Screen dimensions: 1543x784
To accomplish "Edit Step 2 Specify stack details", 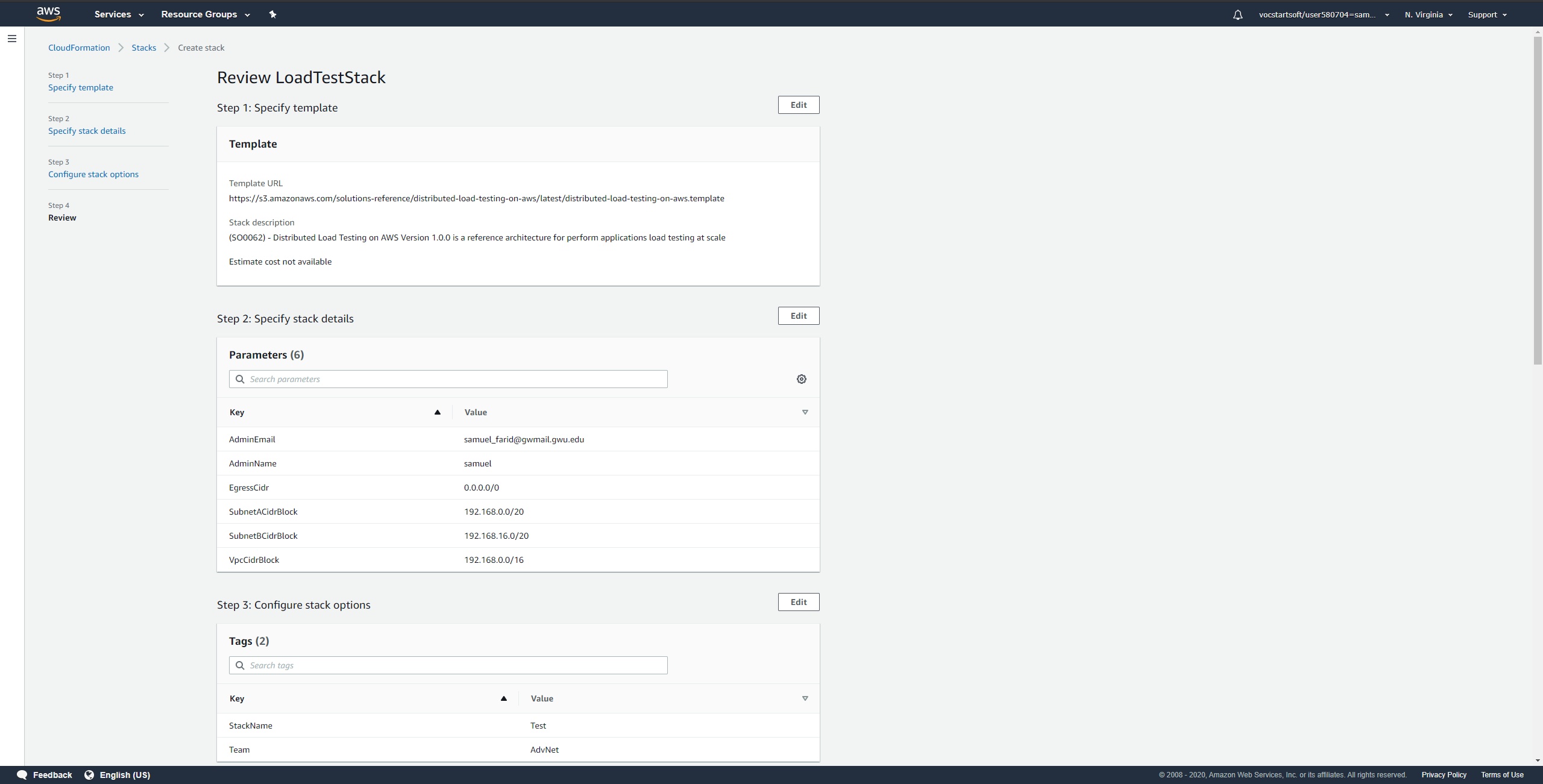I will tap(799, 316).
